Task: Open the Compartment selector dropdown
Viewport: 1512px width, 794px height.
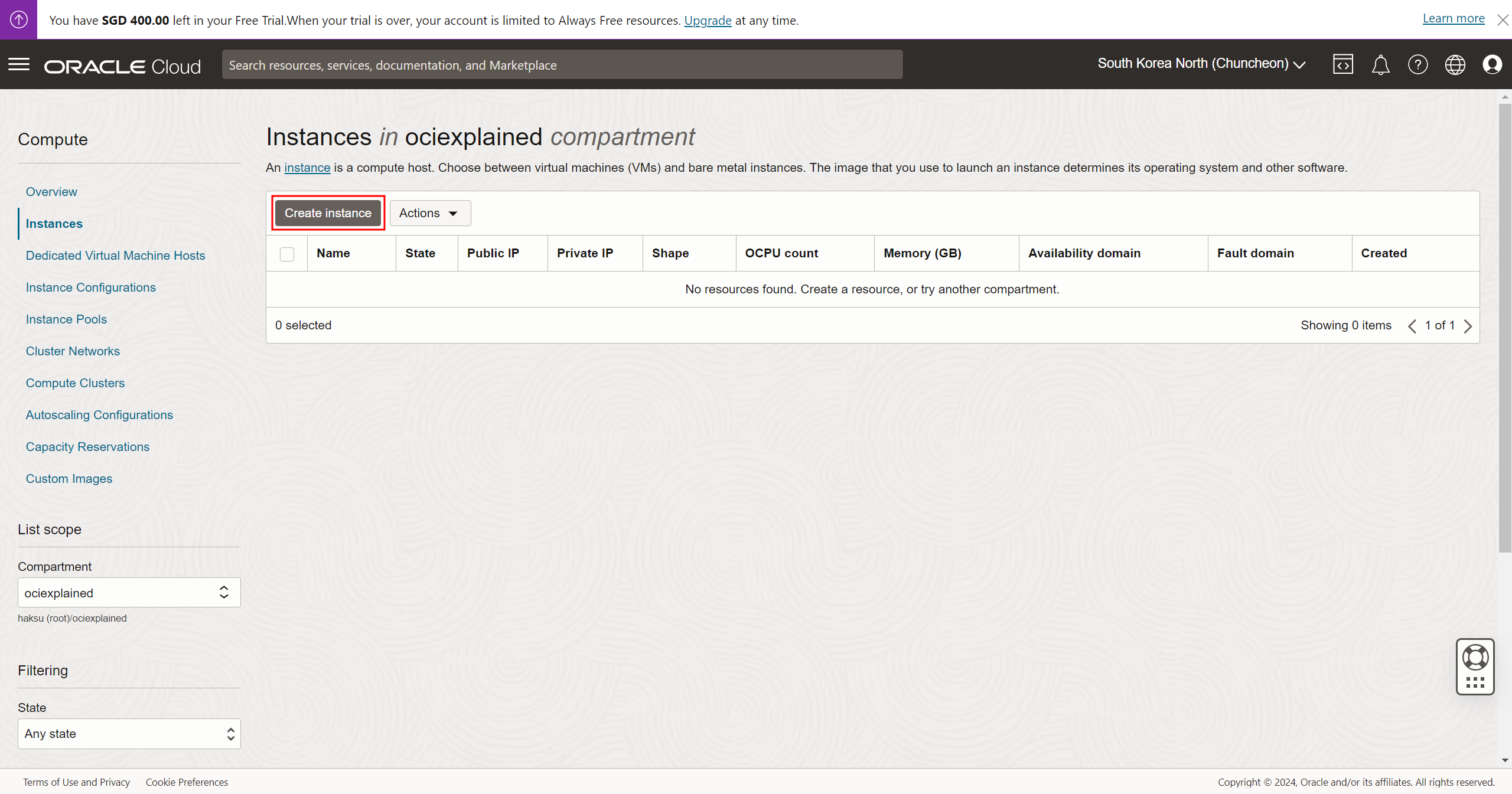Action: tap(129, 593)
